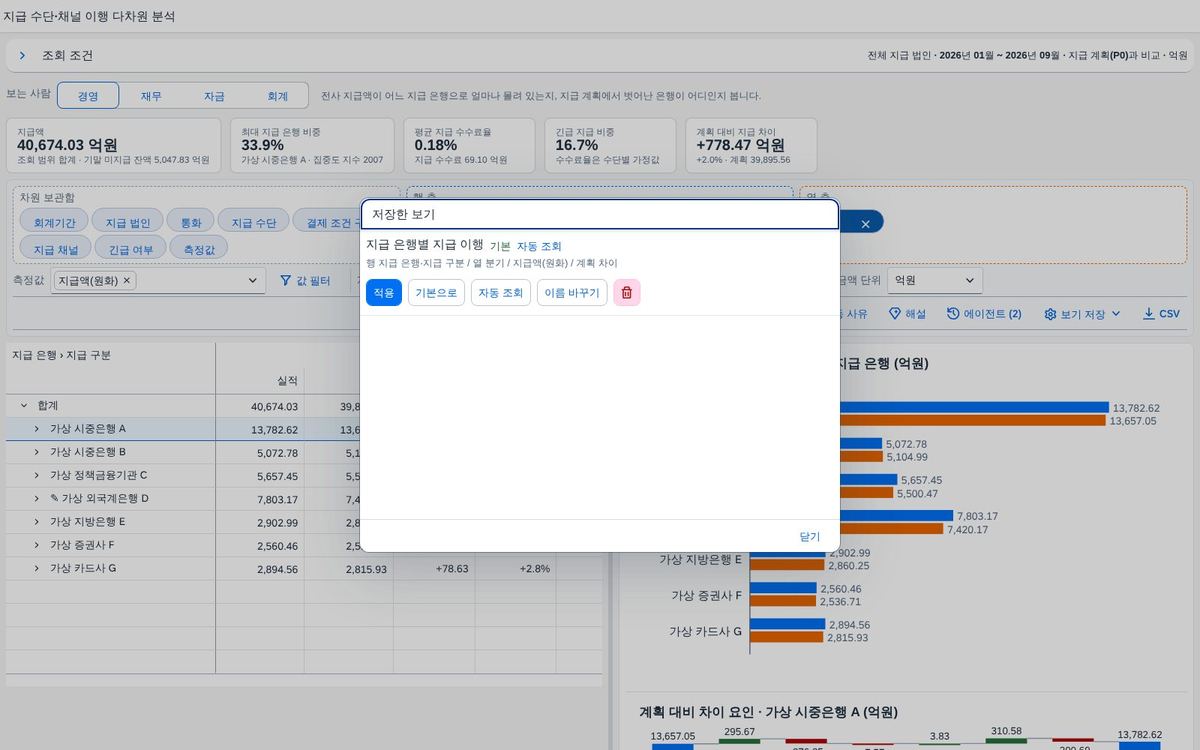This screenshot has width=1200, height=750.
Task: Pick the 긴급 여부 dimension chip
Action: [131, 248]
